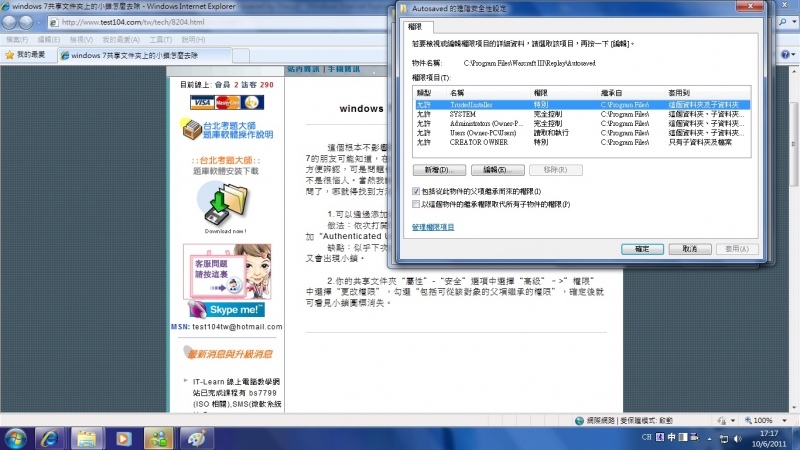This screenshot has height=450, width=800.
Task: Open a new blank IE tab
Action: [x=241, y=55]
